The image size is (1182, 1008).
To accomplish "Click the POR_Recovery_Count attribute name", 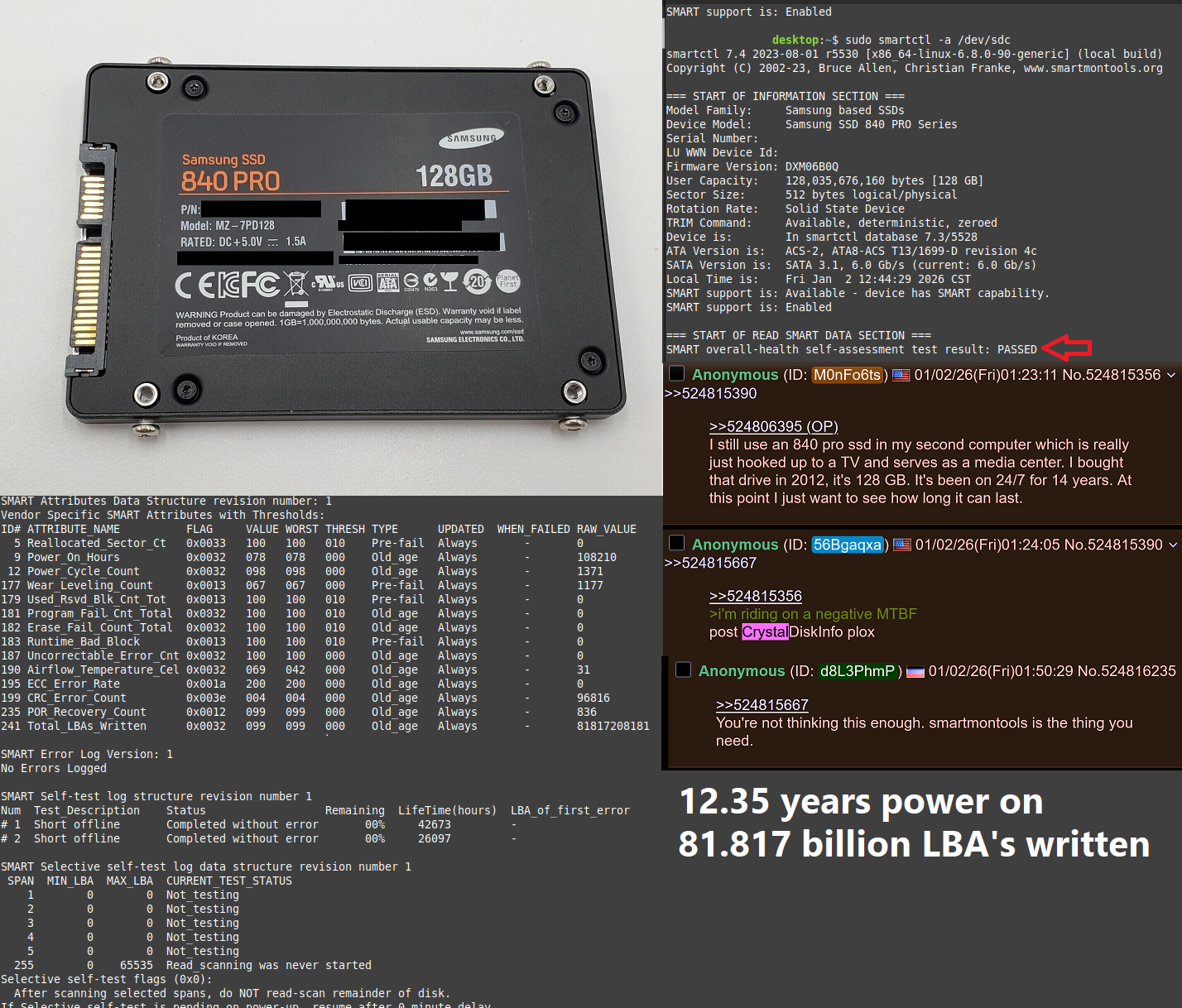I will point(87,712).
